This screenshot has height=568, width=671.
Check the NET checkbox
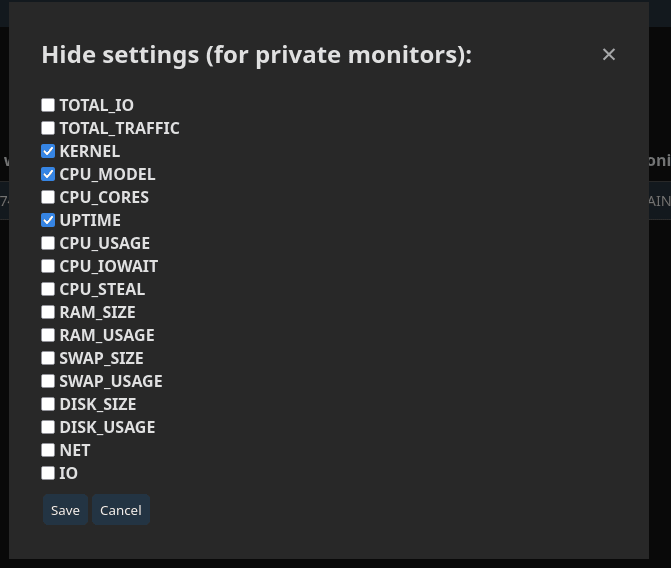click(x=48, y=450)
